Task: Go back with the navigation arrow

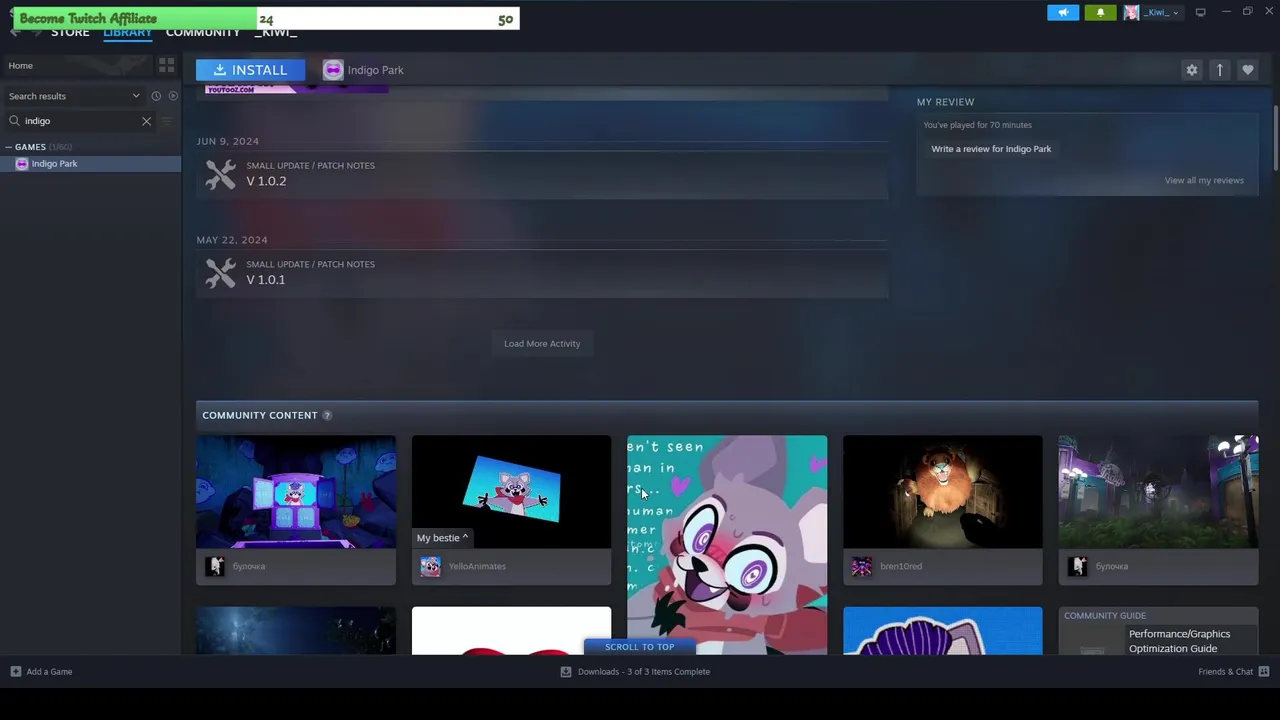Action: click(x=15, y=32)
